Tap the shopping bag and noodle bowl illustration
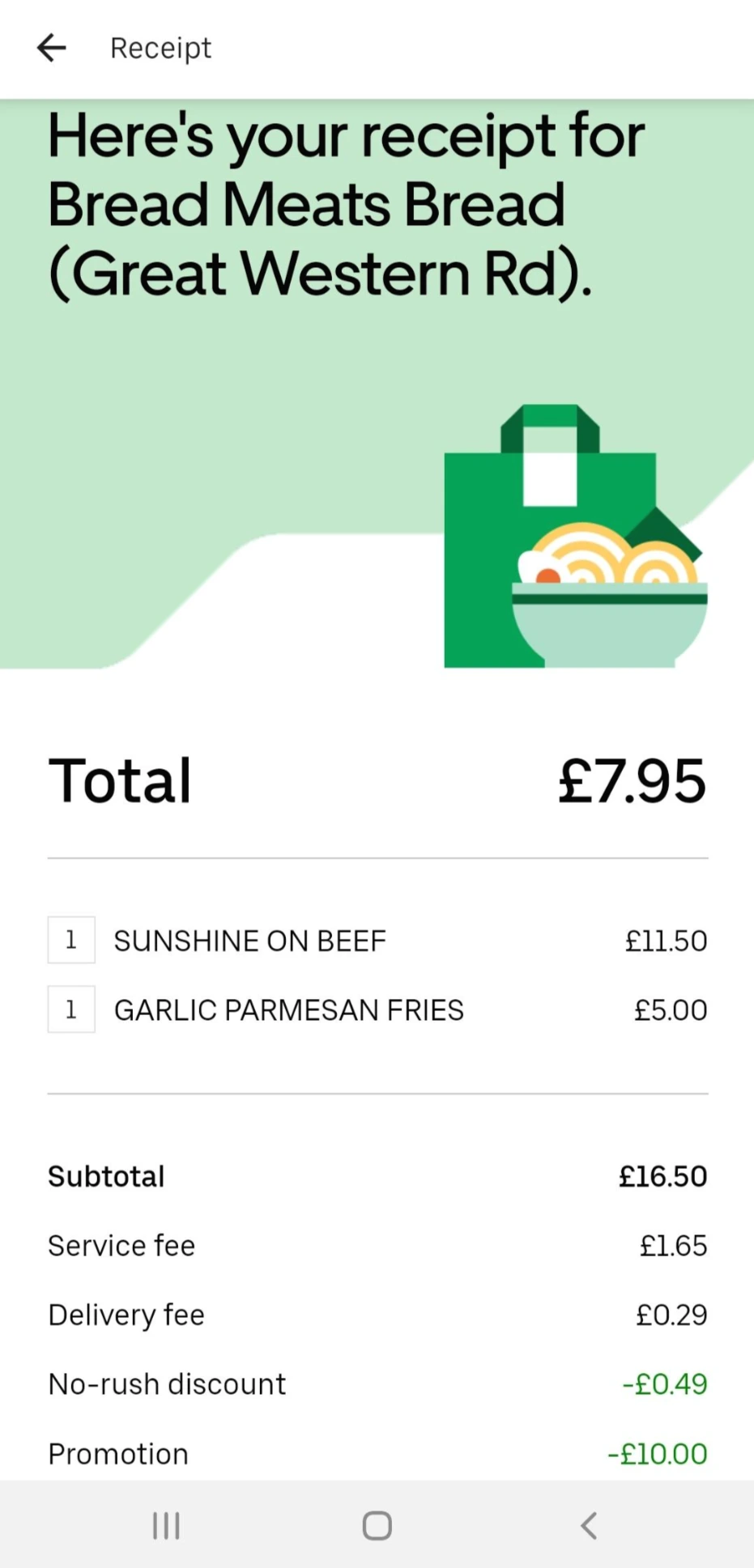Screen dimensions: 754x1568 coord(575,537)
